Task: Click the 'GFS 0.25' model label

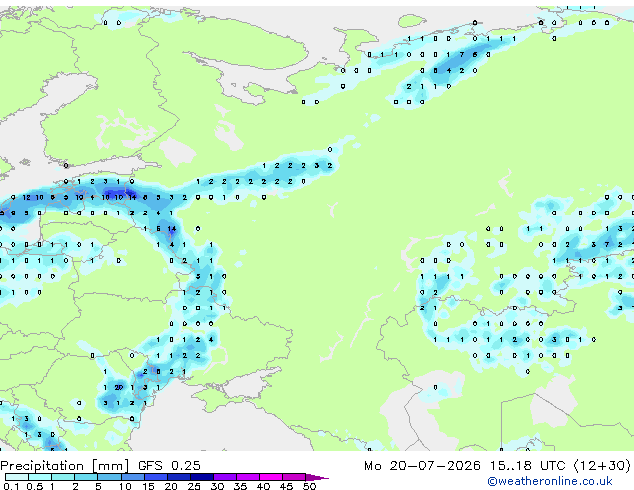Action: pyautogui.click(x=169, y=466)
